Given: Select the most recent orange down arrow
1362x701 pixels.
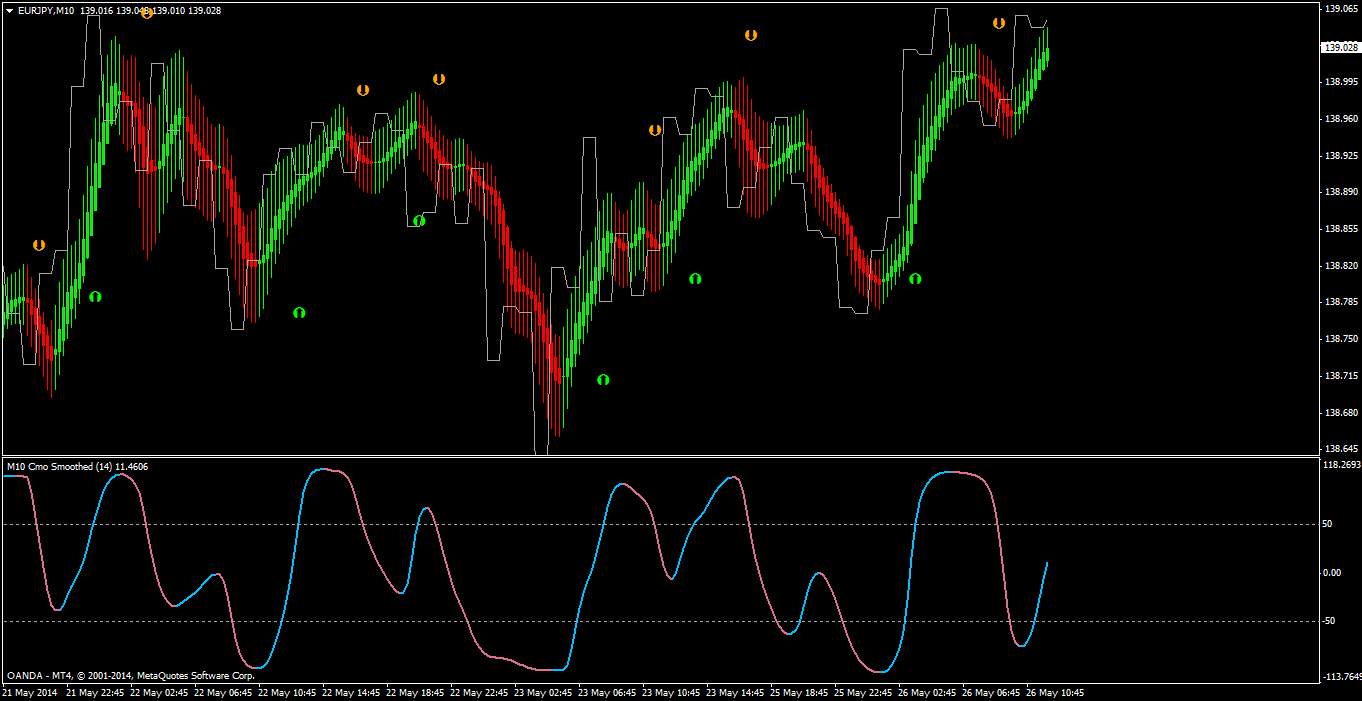Looking at the screenshot, I should pyautogui.click(x=999, y=23).
